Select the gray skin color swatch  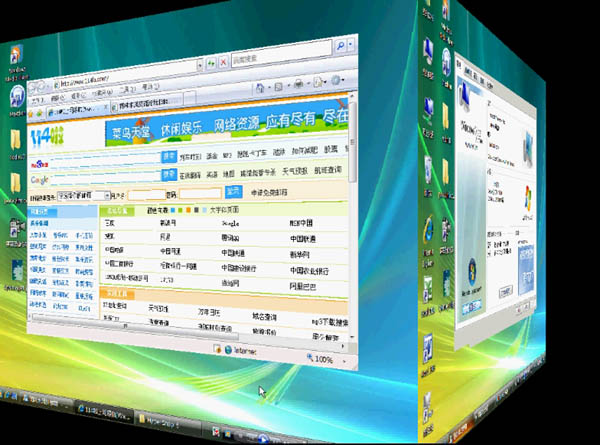[x=196, y=210]
